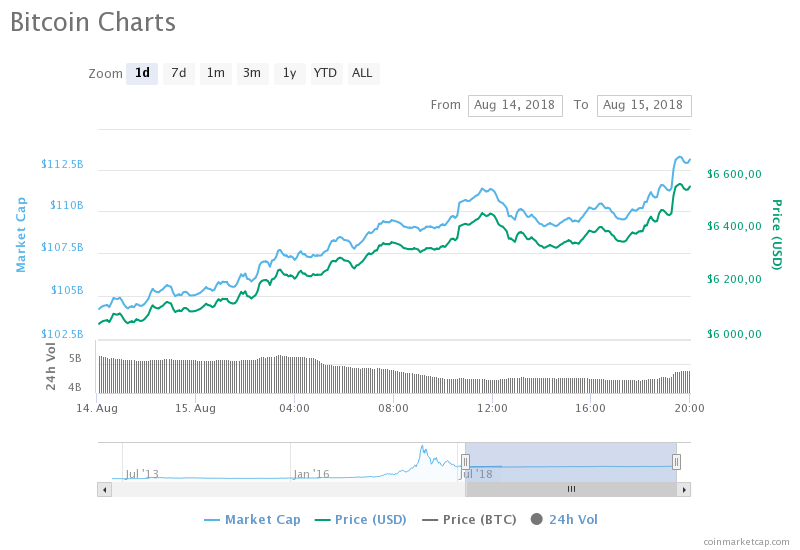Click the navigator right scroll arrow

coord(684,490)
